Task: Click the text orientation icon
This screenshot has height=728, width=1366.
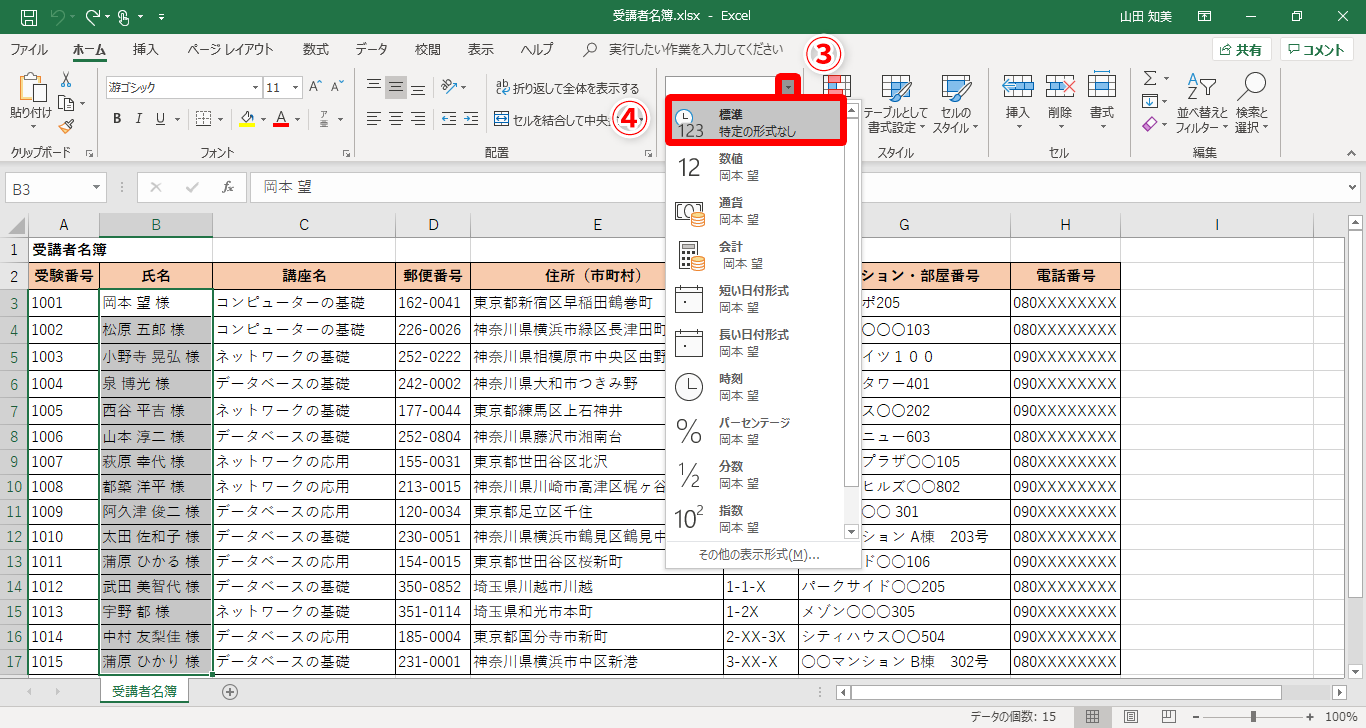Action: click(x=450, y=87)
